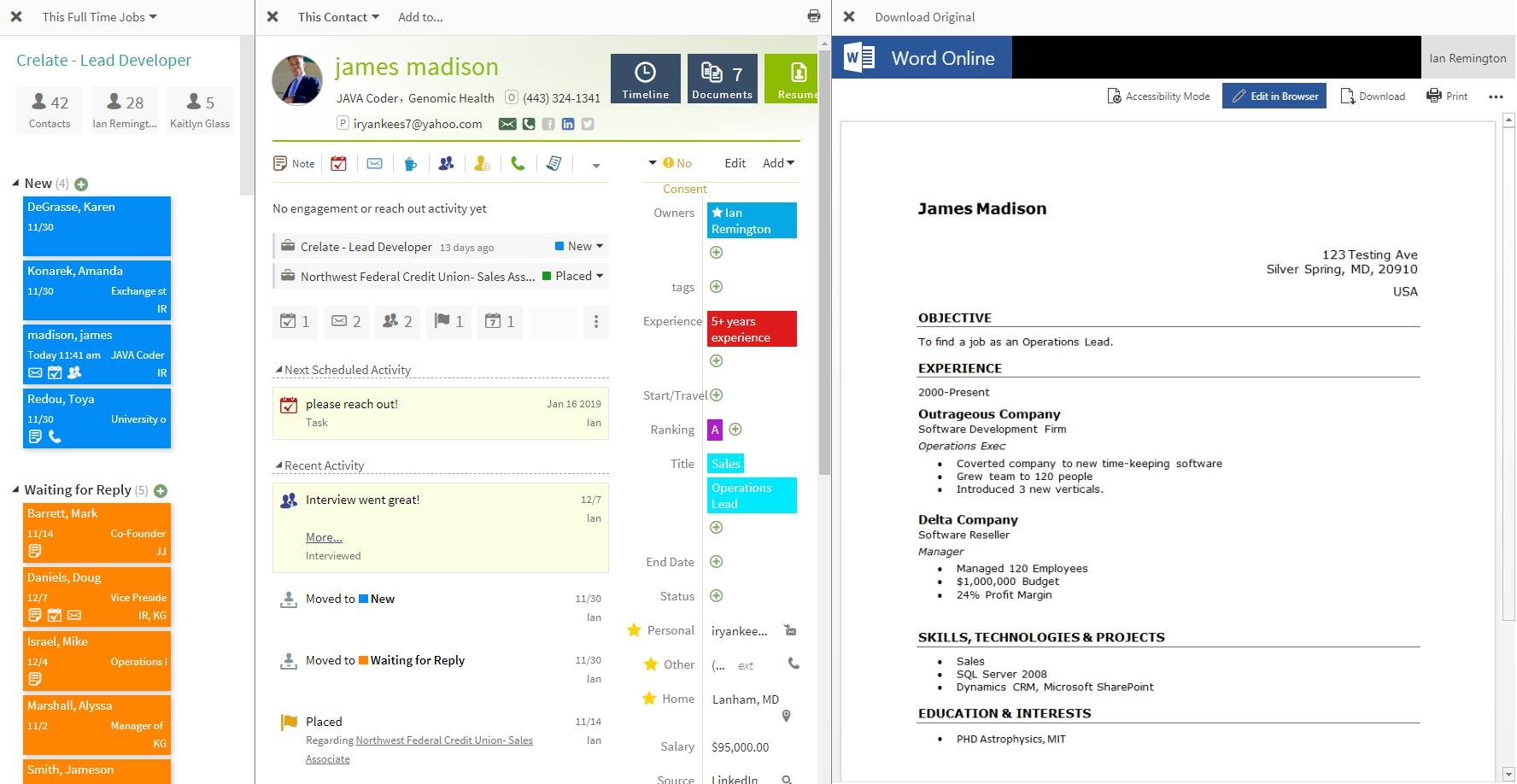Image resolution: width=1517 pixels, height=784 pixels.
Task: Click the print icon in the contact header
Action: click(x=813, y=16)
